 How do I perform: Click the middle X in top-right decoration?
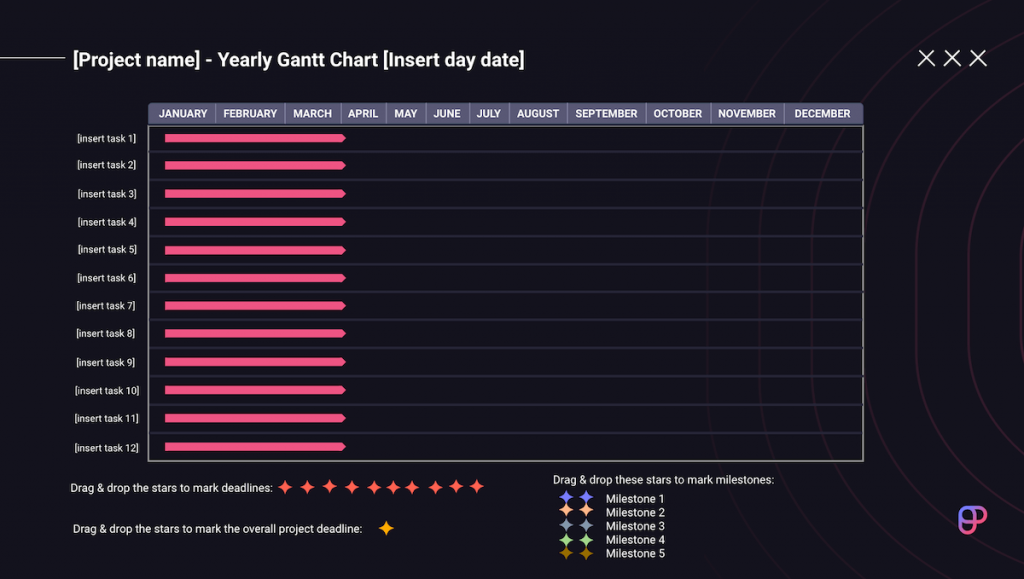click(952, 59)
